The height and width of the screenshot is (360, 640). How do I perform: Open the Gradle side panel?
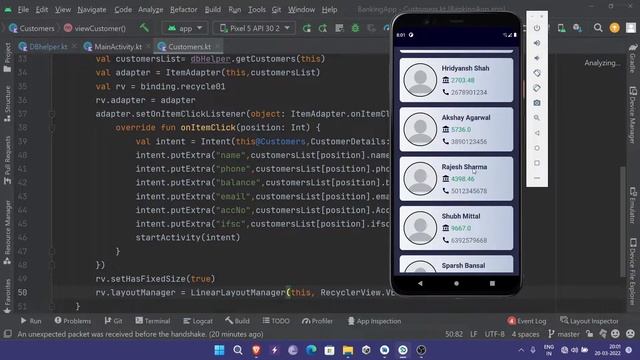(633, 58)
